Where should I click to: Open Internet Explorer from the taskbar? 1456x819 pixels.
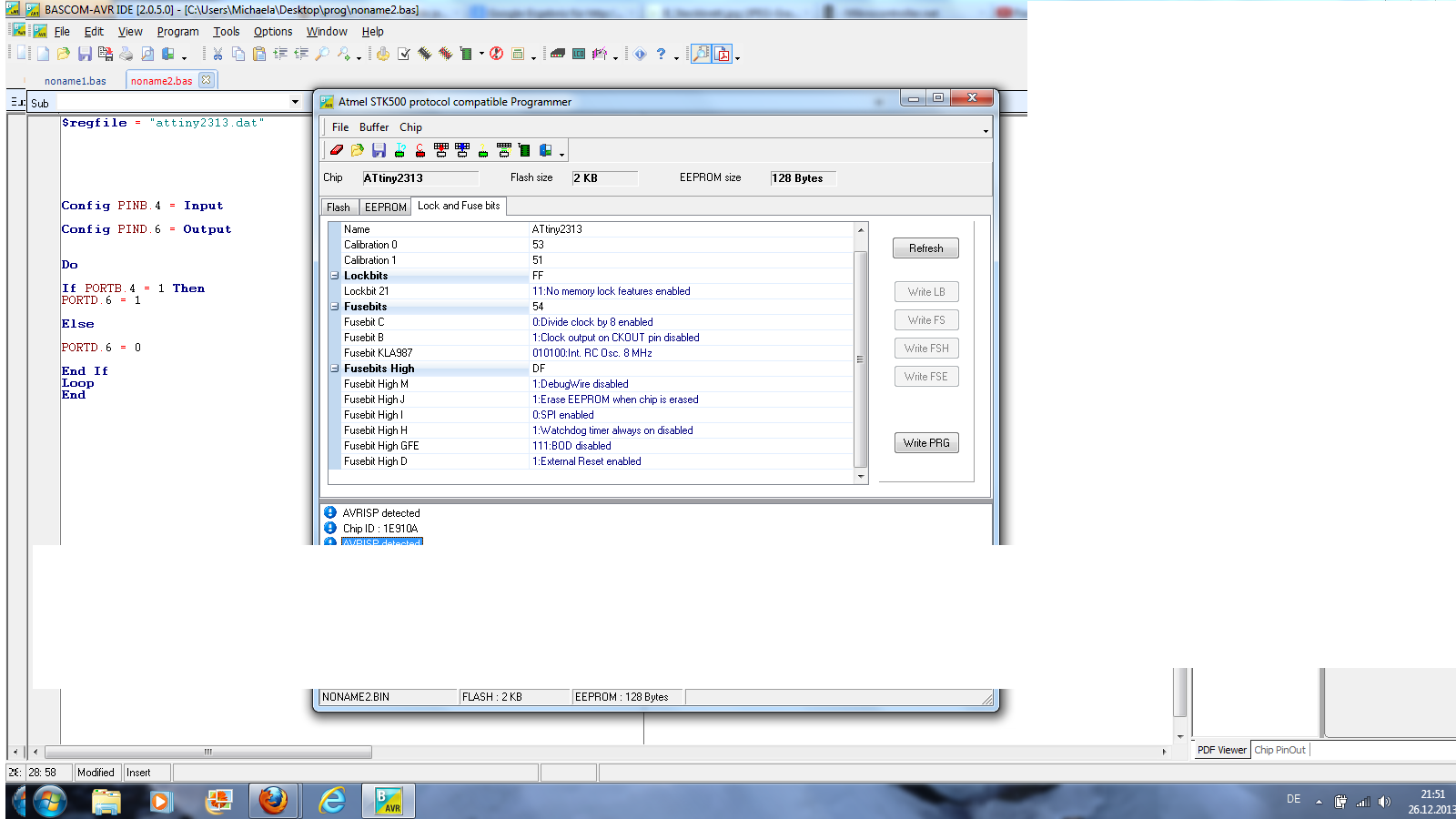pyautogui.click(x=332, y=801)
